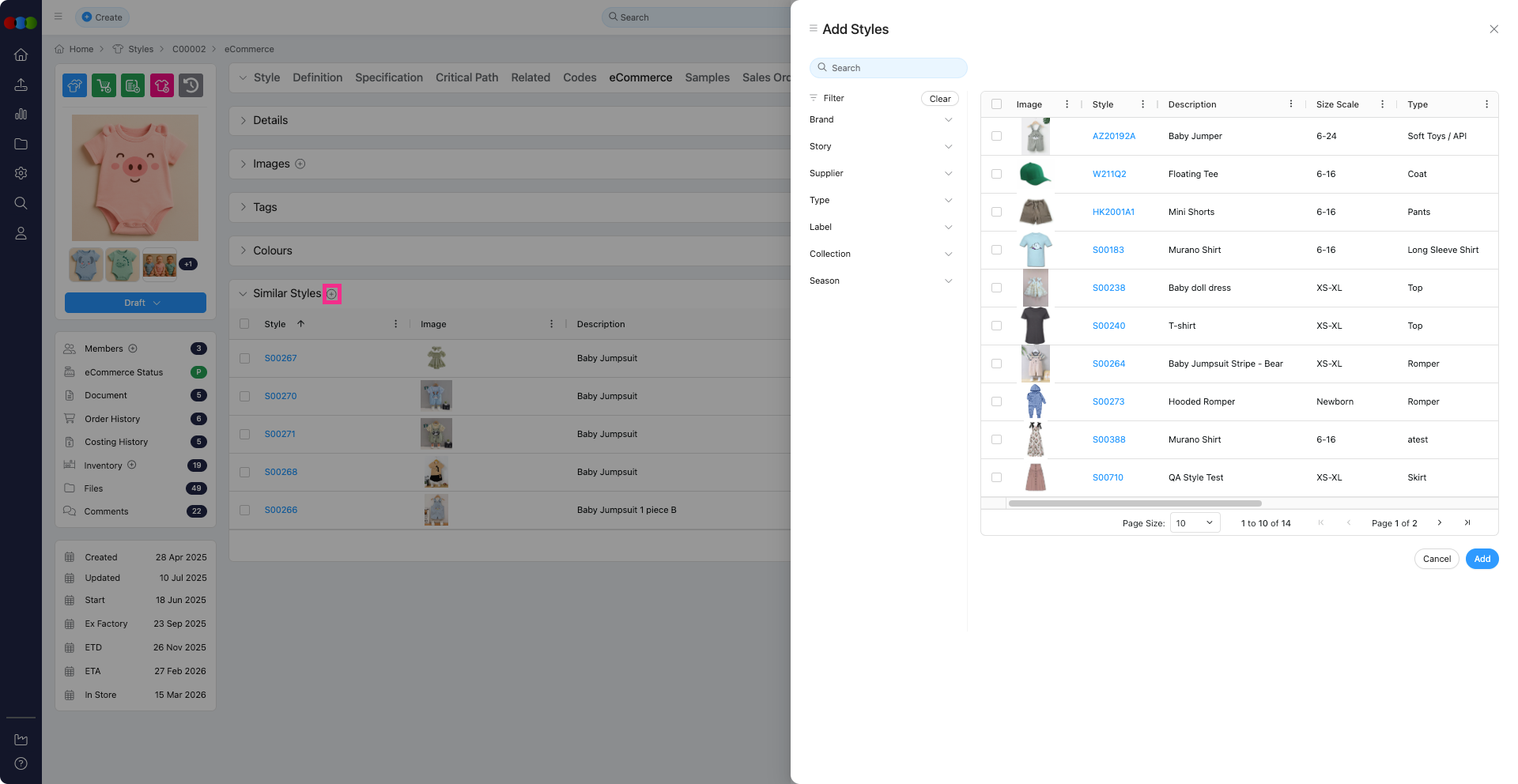Viewport: 1518px width, 784px height.
Task: Expand the Season filter
Action: [x=948, y=281]
